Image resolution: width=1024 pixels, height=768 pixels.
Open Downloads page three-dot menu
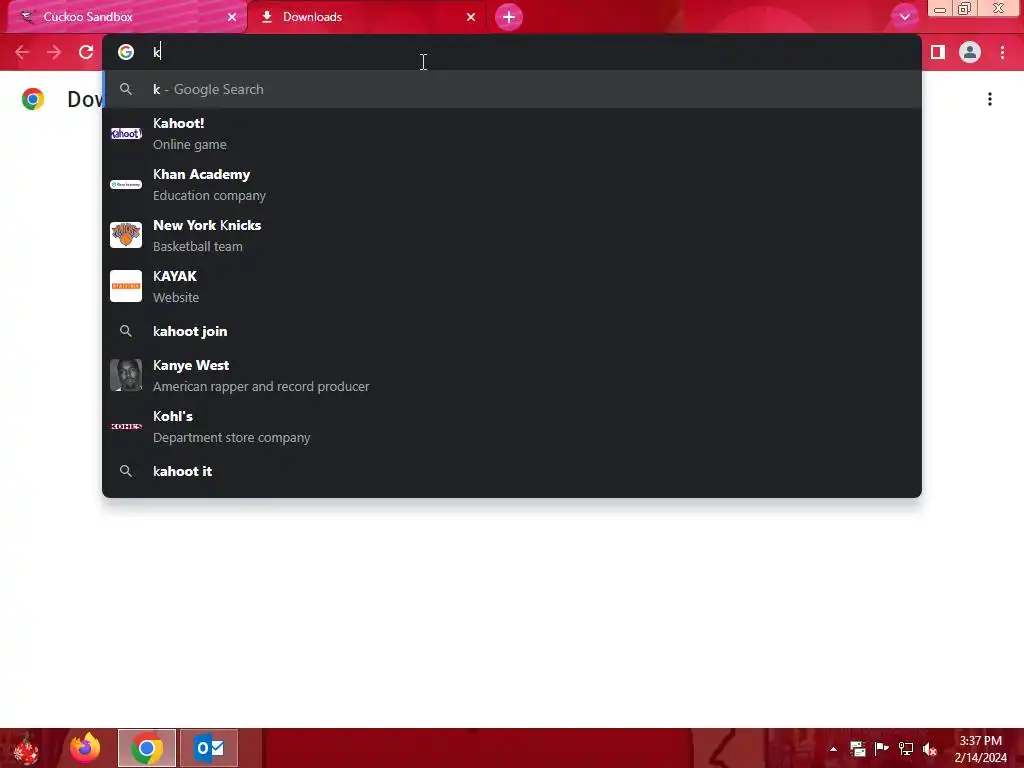[x=990, y=99]
